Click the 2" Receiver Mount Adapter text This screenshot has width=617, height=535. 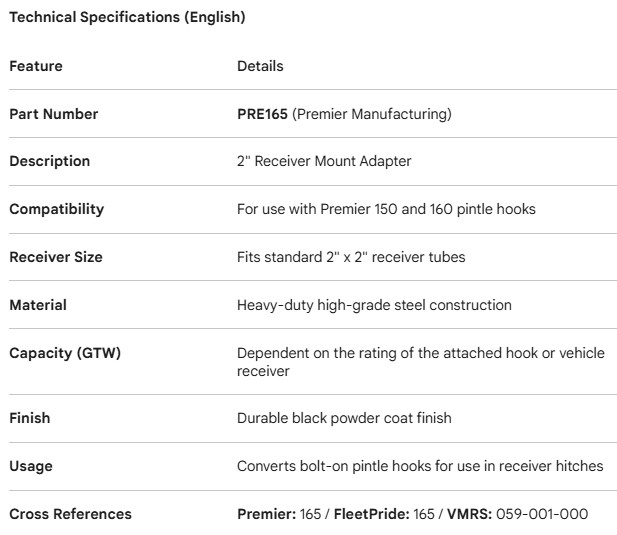point(324,161)
